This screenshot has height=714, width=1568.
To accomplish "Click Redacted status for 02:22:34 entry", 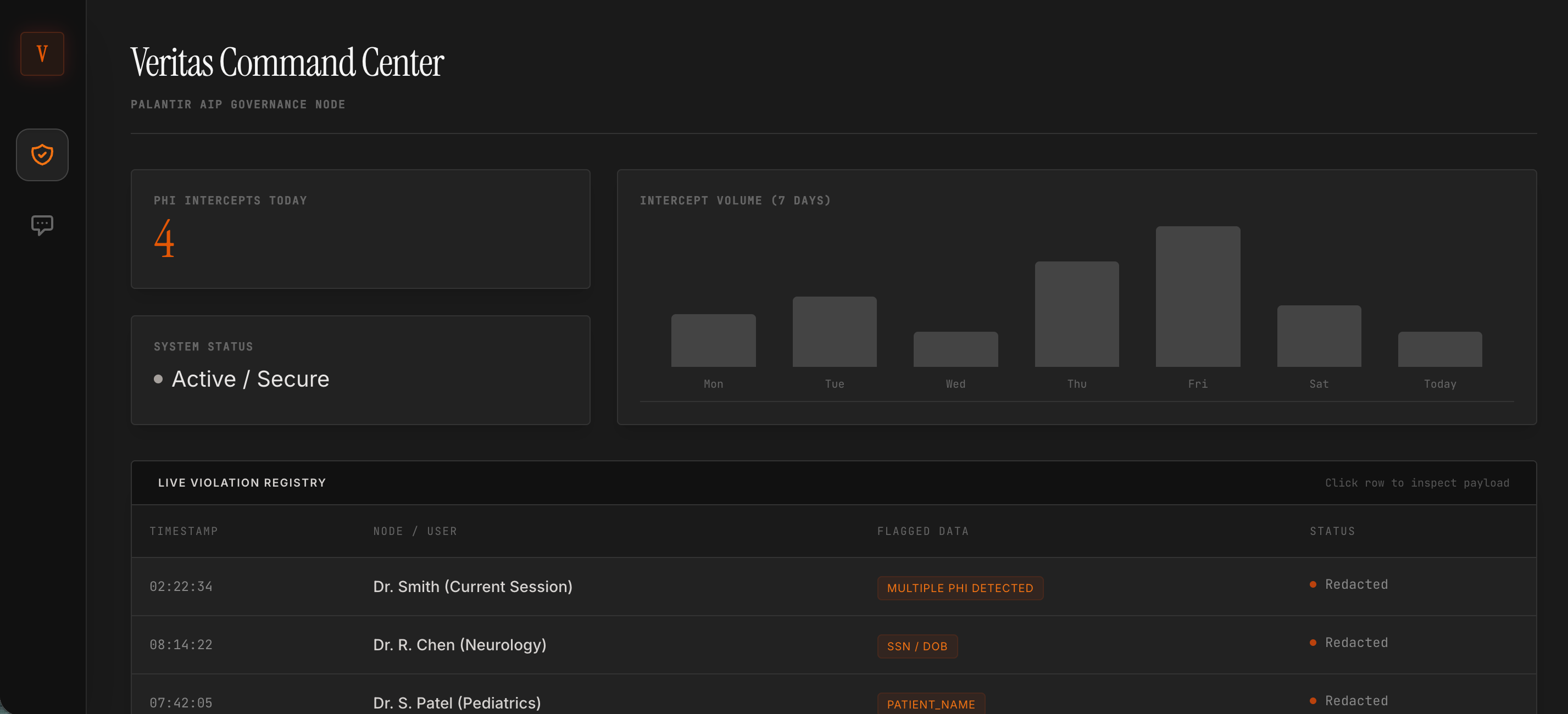I will tap(1355, 584).
